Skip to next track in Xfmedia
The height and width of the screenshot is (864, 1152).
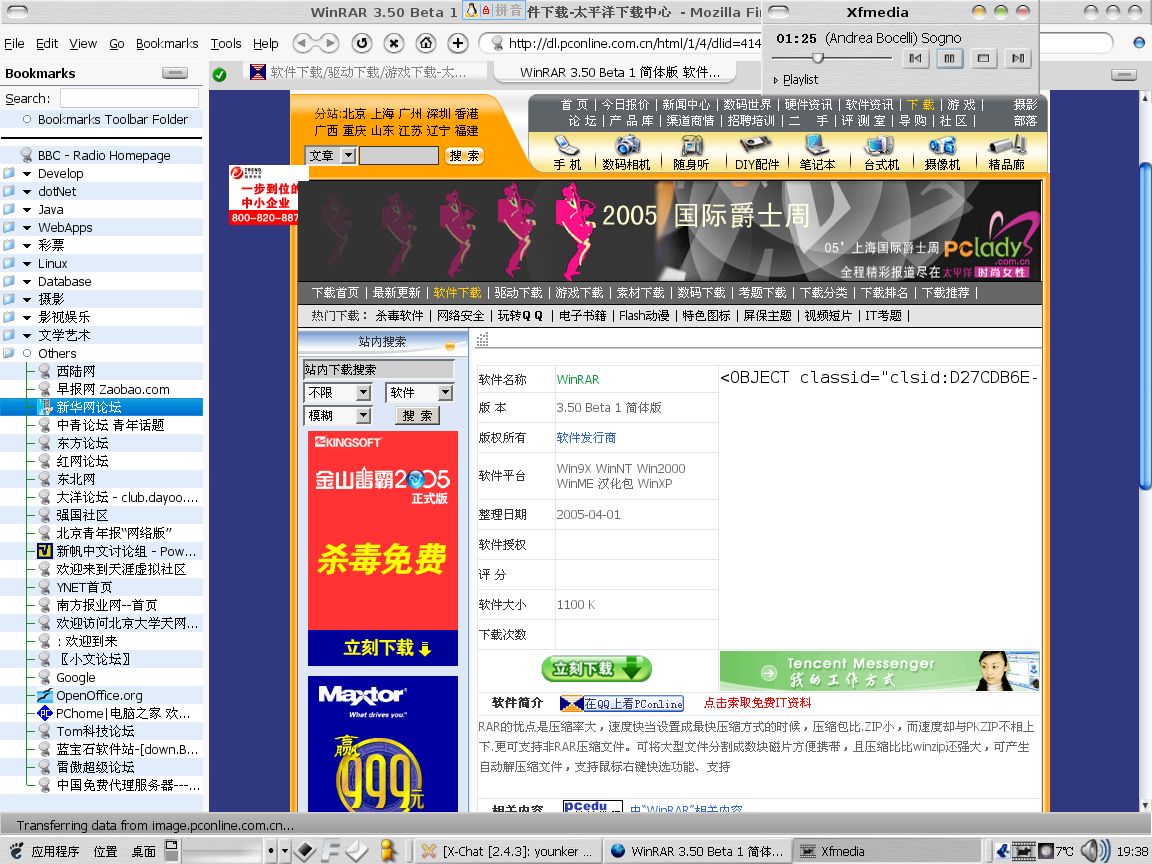point(1018,58)
